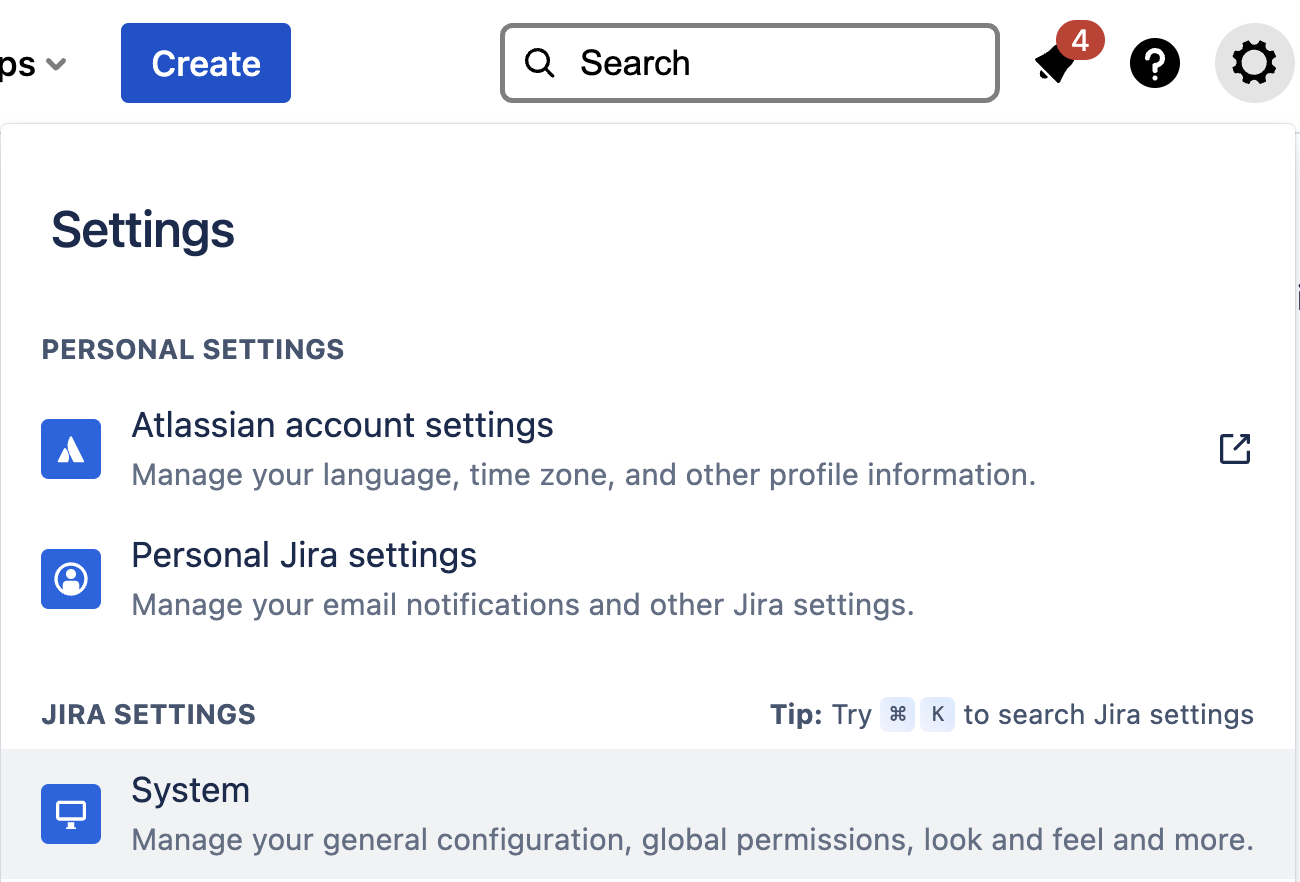Screen dimensions: 1300x882
Task: Open the Help question mark menu
Action: click(1155, 63)
